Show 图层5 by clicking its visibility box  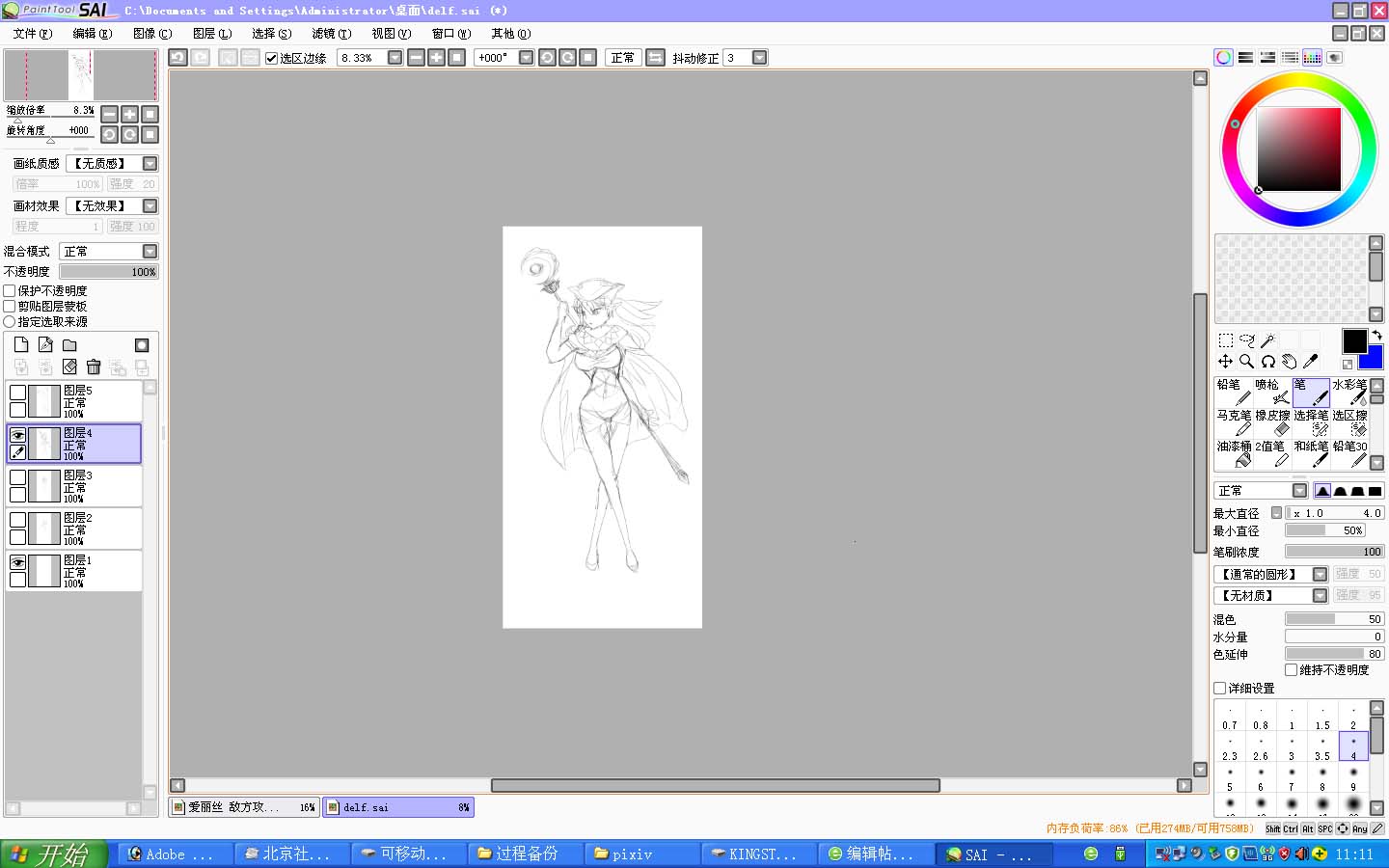[x=17, y=392]
